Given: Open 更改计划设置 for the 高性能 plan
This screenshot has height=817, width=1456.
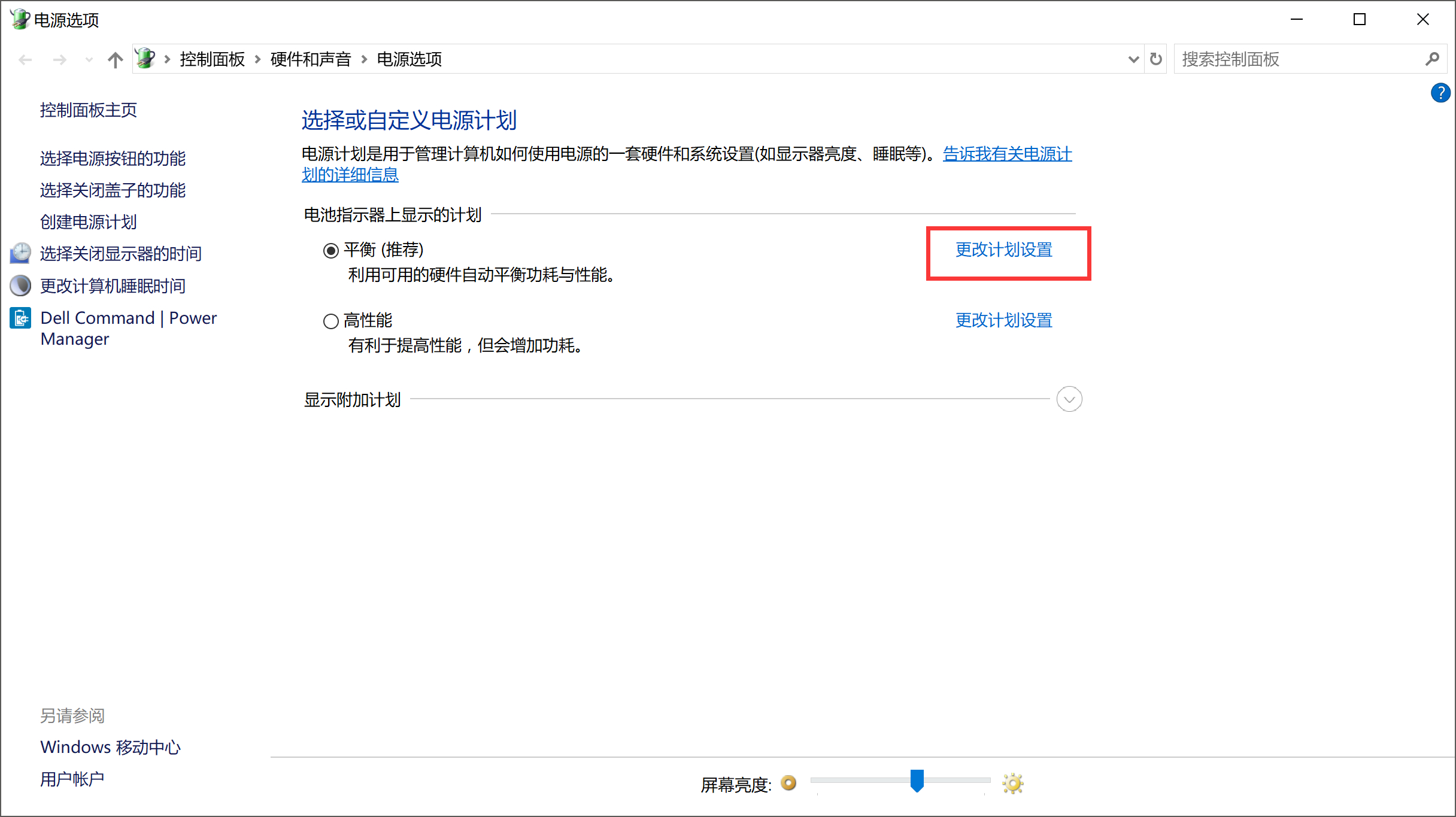Looking at the screenshot, I should coord(1004,320).
